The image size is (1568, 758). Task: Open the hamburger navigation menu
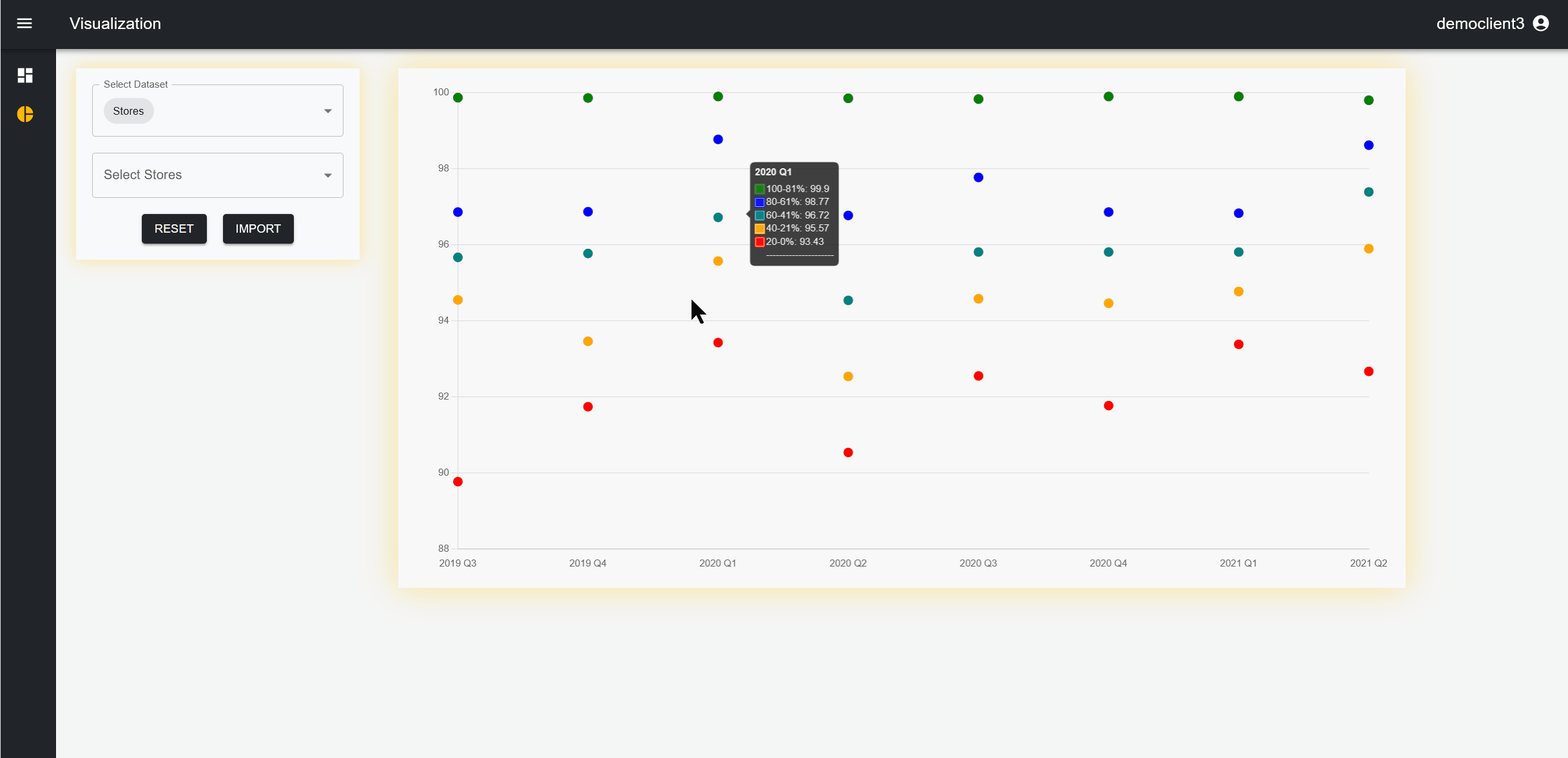[24, 23]
